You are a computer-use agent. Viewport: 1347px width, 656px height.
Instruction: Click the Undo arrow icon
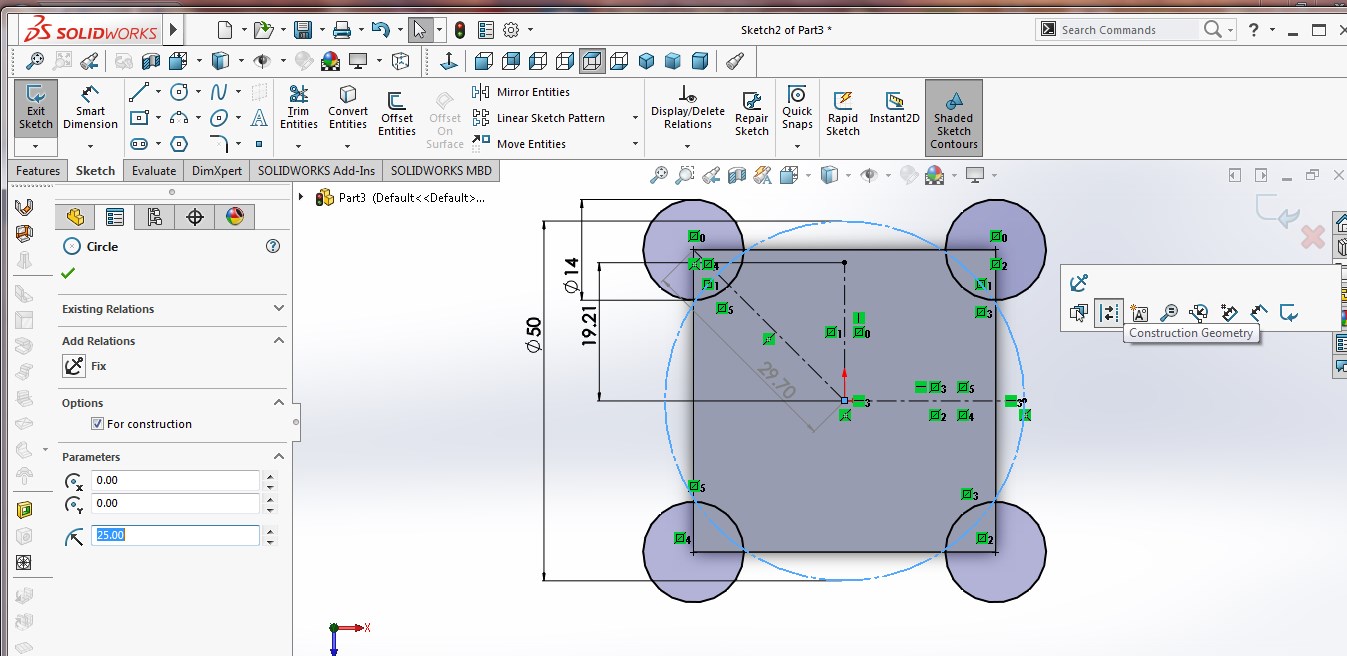[380, 30]
